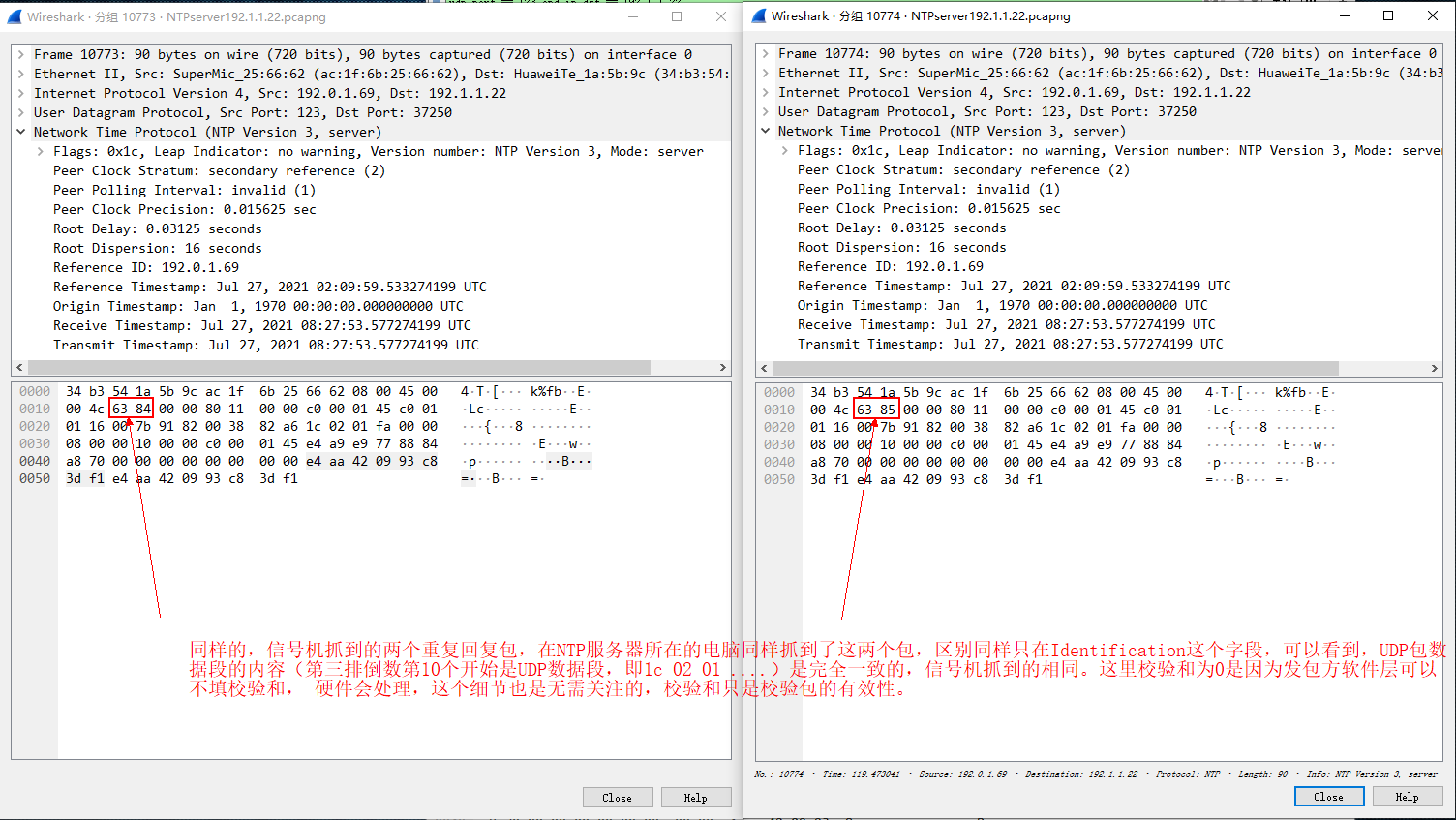The width and height of the screenshot is (1456, 820).
Task: Click left window title '分组 10773'
Action: (x=125, y=17)
